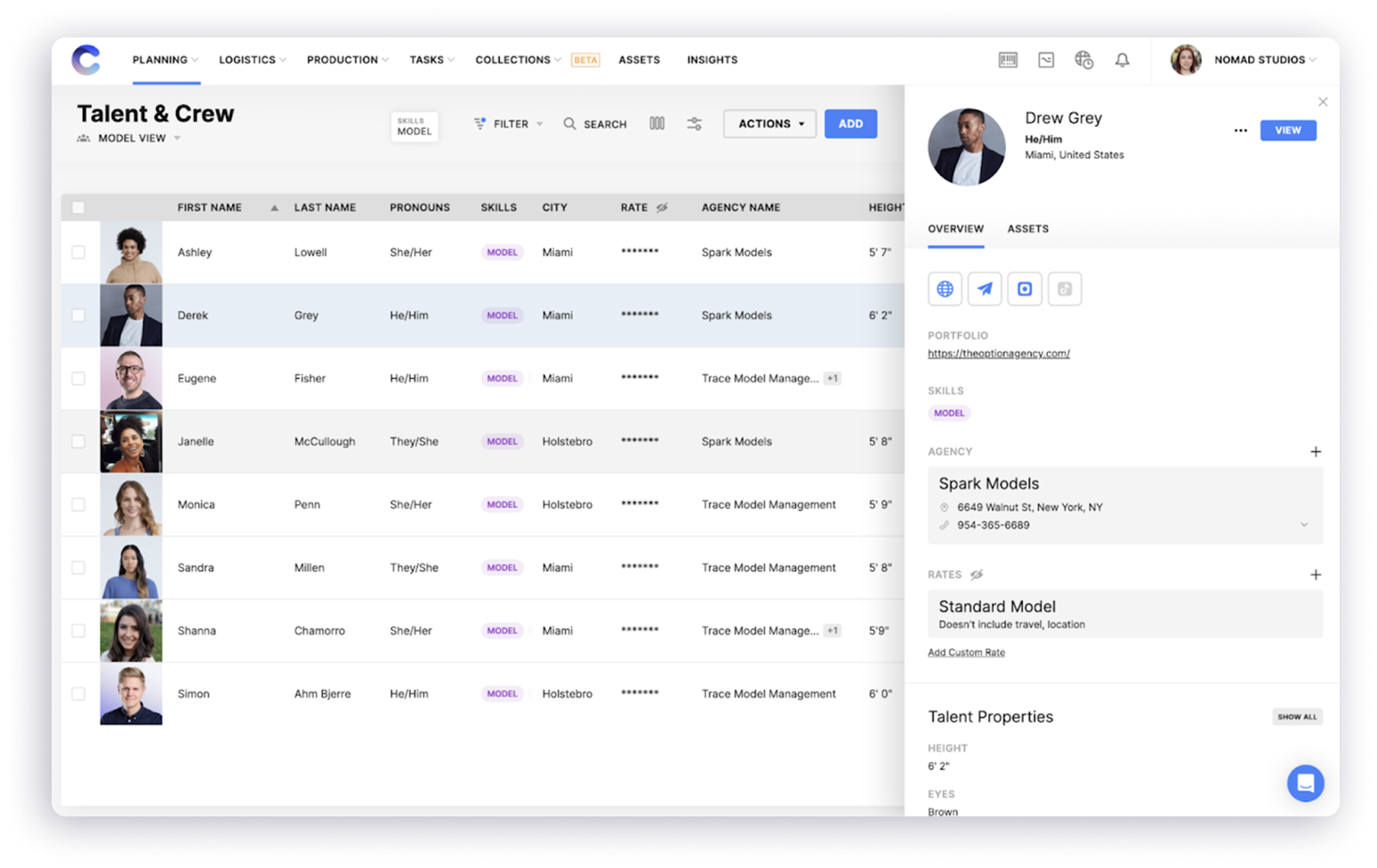This screenshot has width=1377, height=868.
Task: Toggle the select-all checkbox in the table header
Action: pyautogui.click(x=78, y=207)
